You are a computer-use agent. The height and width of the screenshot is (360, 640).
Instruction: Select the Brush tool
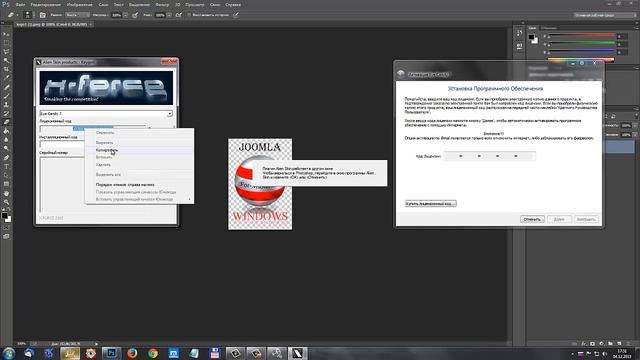coord(6,96)
